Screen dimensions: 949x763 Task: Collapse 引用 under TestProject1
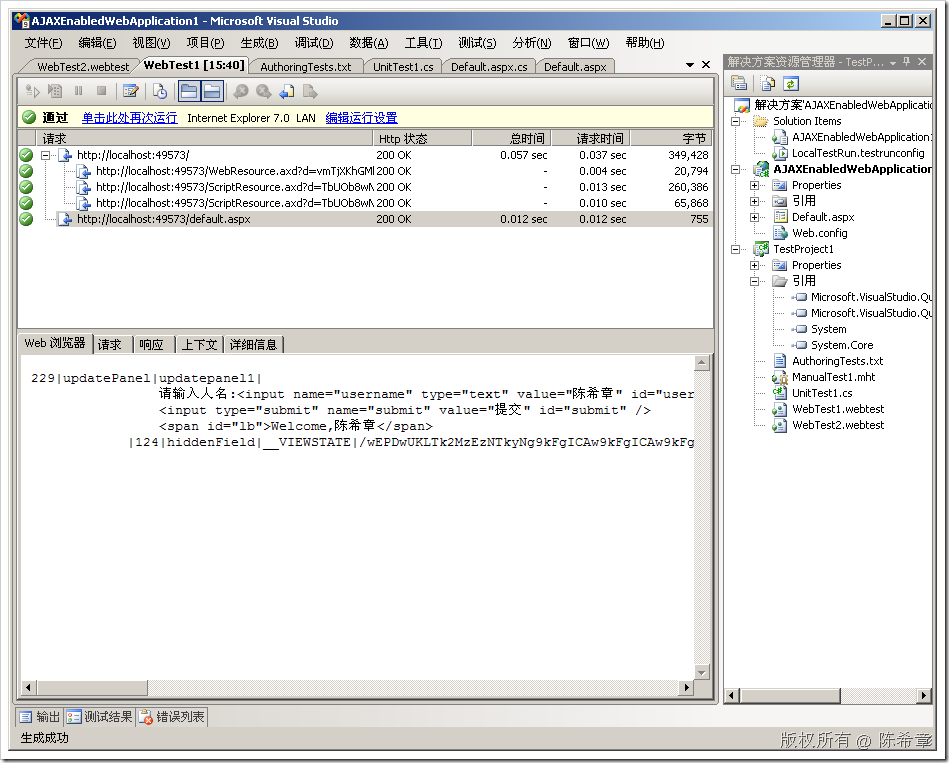[x=754, y=281]
